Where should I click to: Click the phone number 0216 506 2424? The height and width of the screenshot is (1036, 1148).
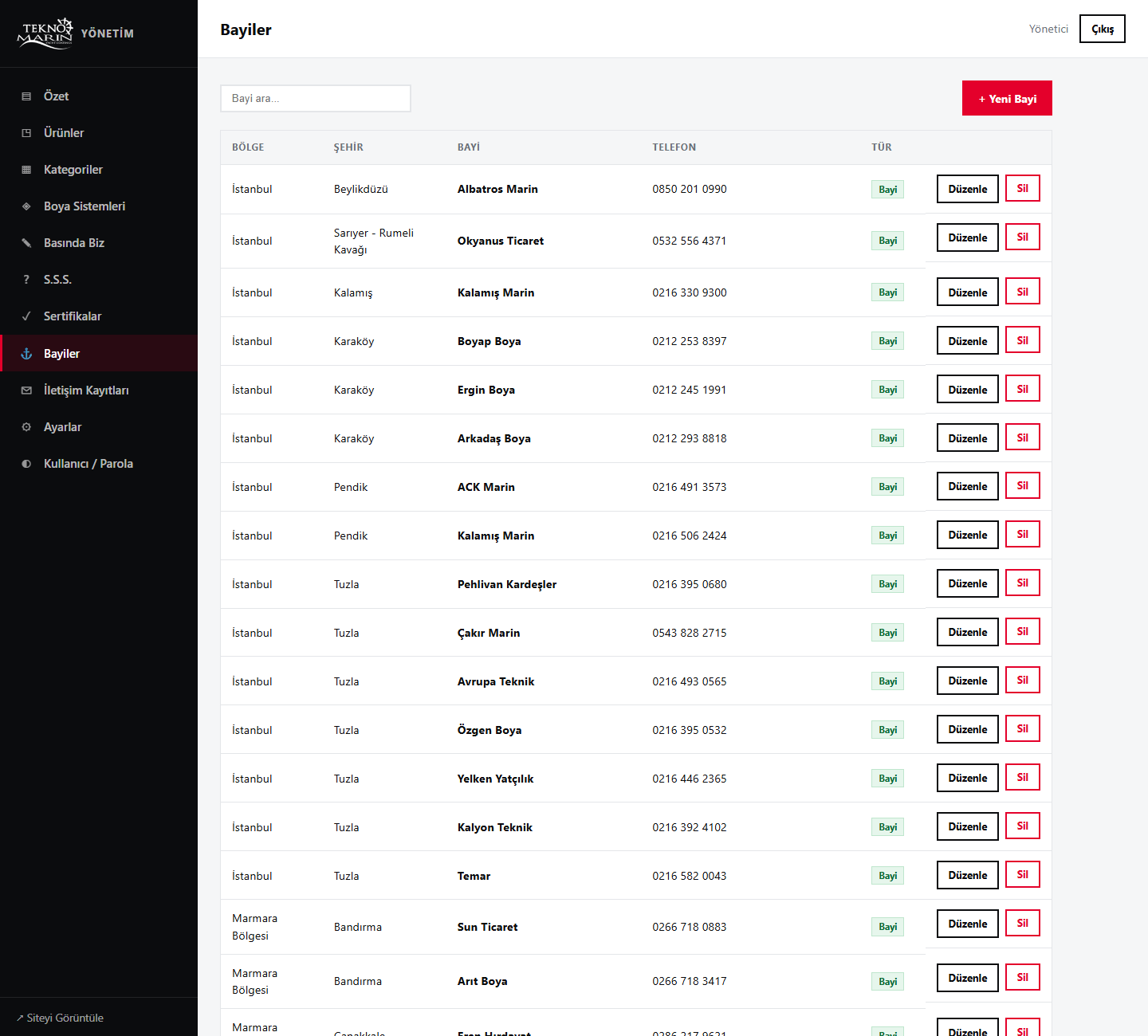click(690, 536)
